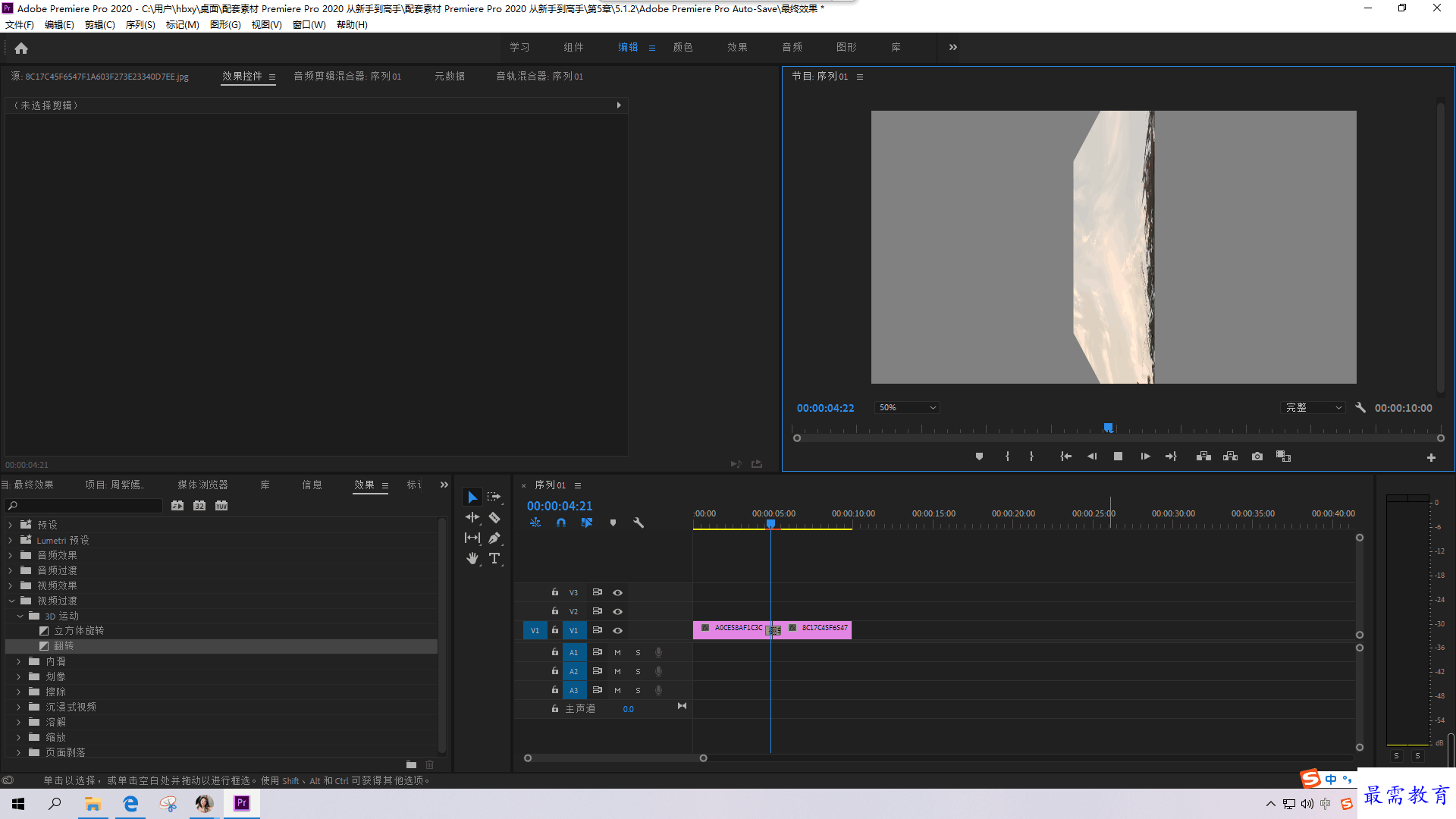Open the 媒体浏览器 tab
The image size is (1456, 819).
202,485
